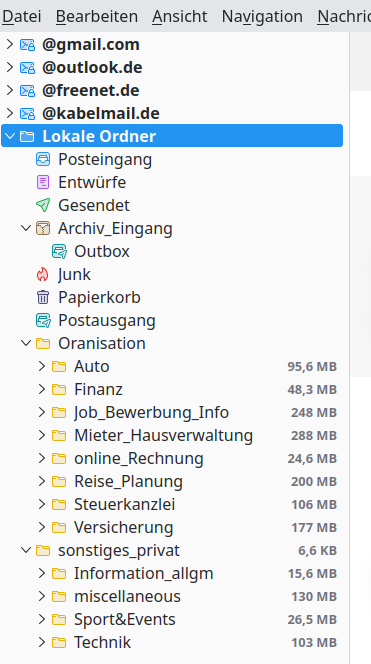The image size is (371, 664).
Task: Click the Posteingang inbox icon
Action: point(43,159)
